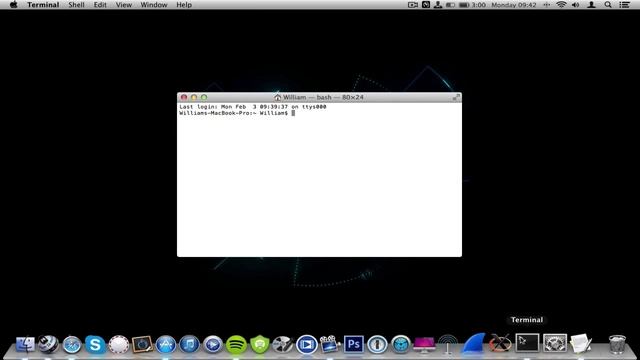Open the green shield Dock app
Screen dimensions: 640x360
click(260, 344)
